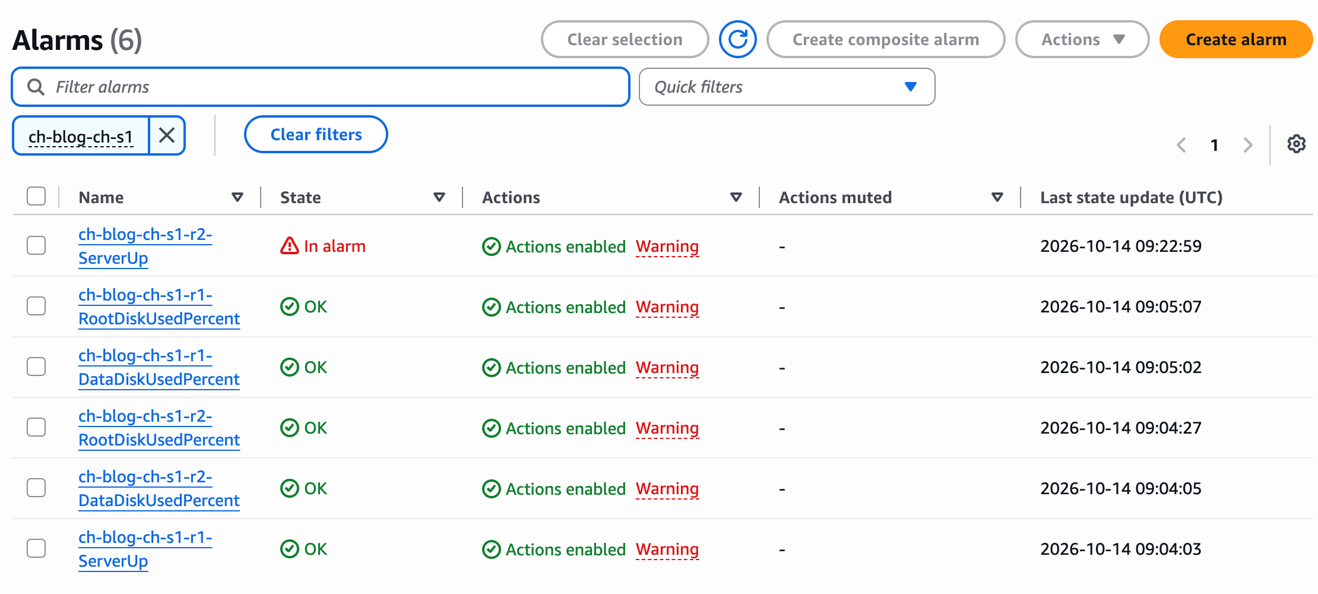Click the timestamp 2026-10-14 09:04:05

coord(1121,488)
